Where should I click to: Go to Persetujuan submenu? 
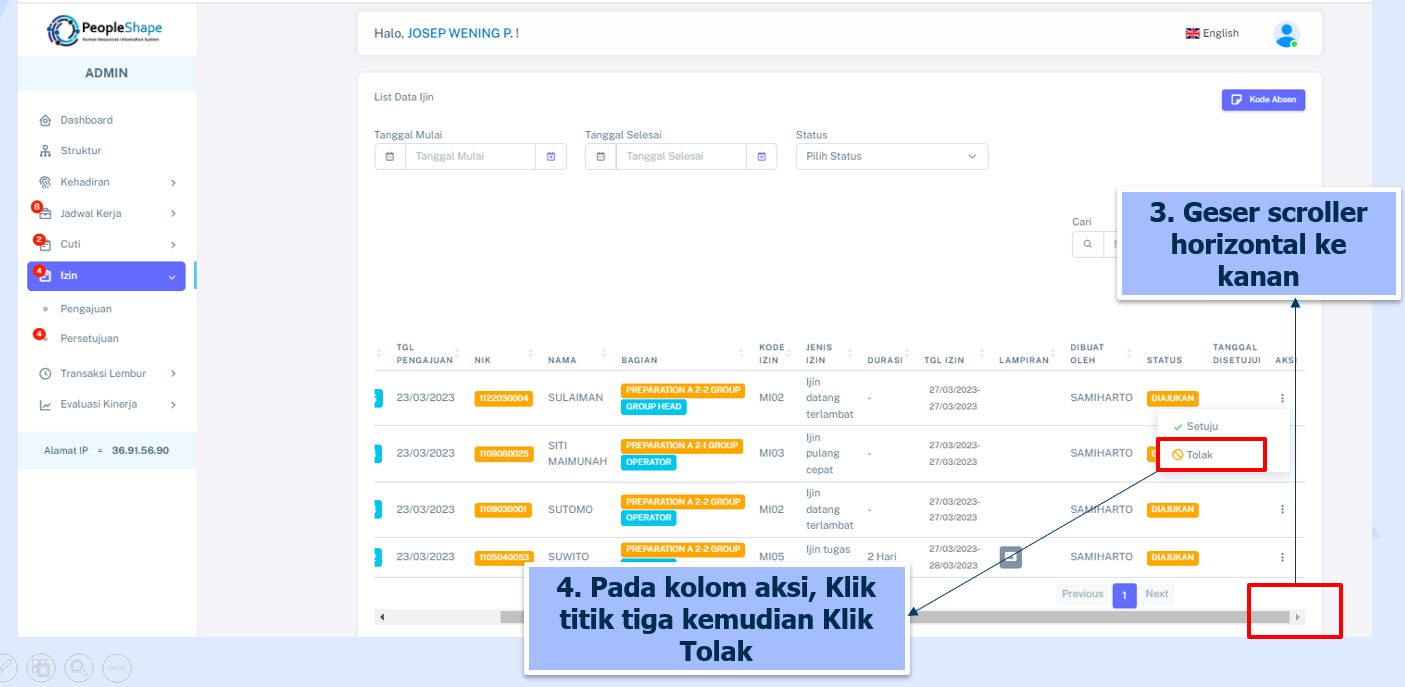point(89,338)
